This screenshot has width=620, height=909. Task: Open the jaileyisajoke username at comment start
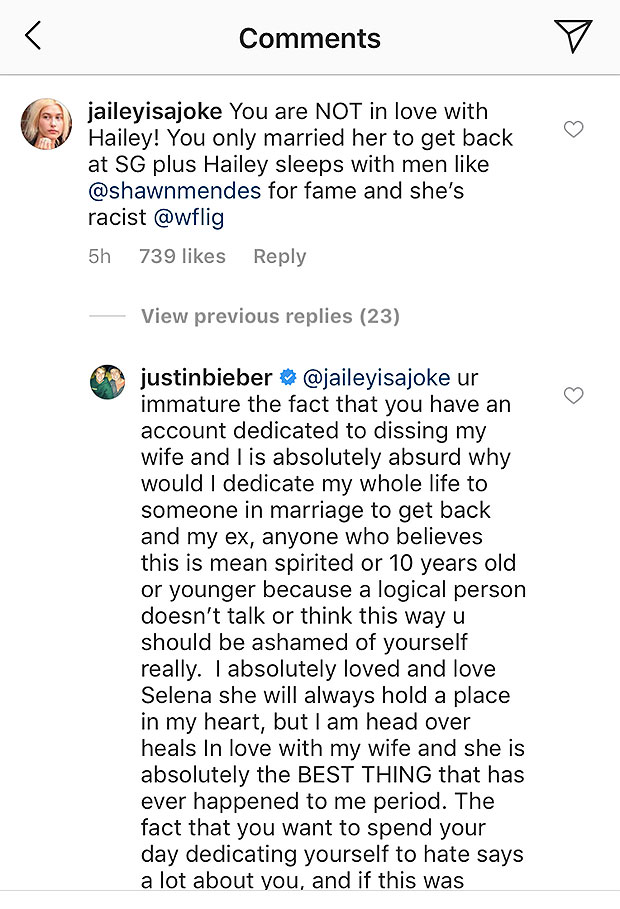[x=156, y=111]
